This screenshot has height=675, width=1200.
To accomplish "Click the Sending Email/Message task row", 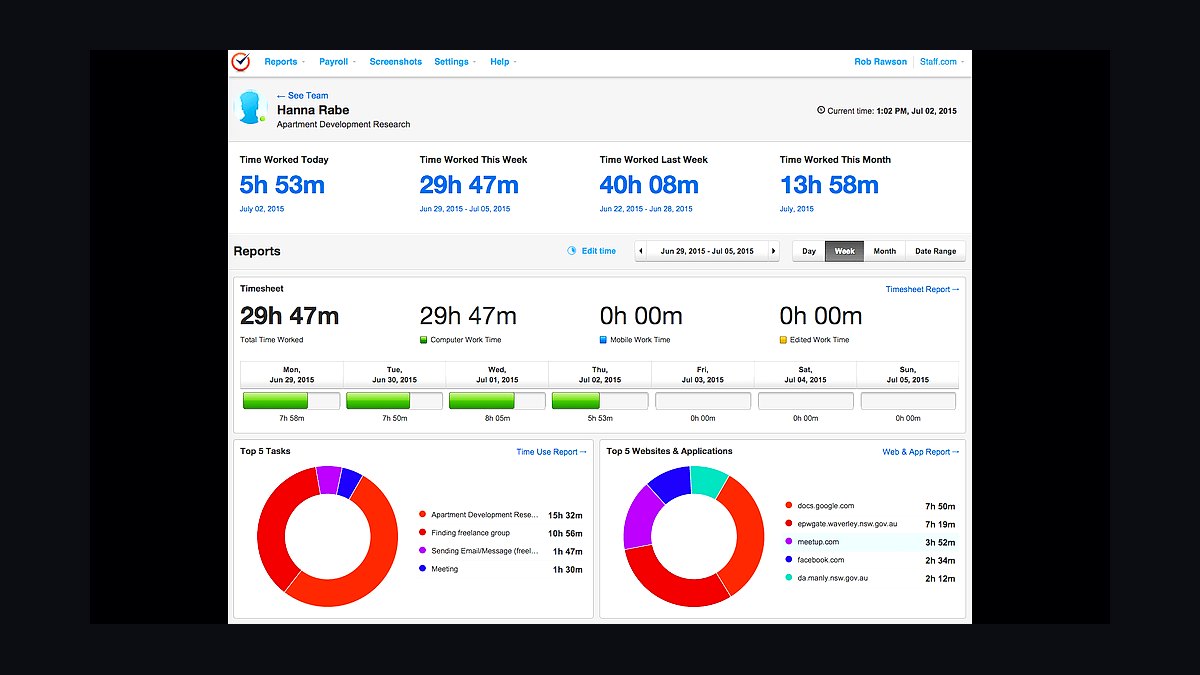I will pos(501,551).
